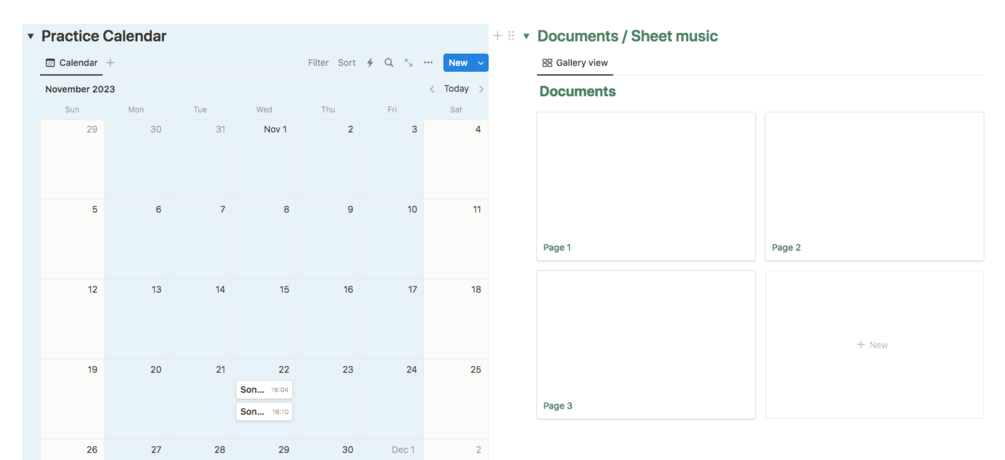Click the Practice Calendar heading text
Screen dimensions: 1005x460
(x=104, y=37)
